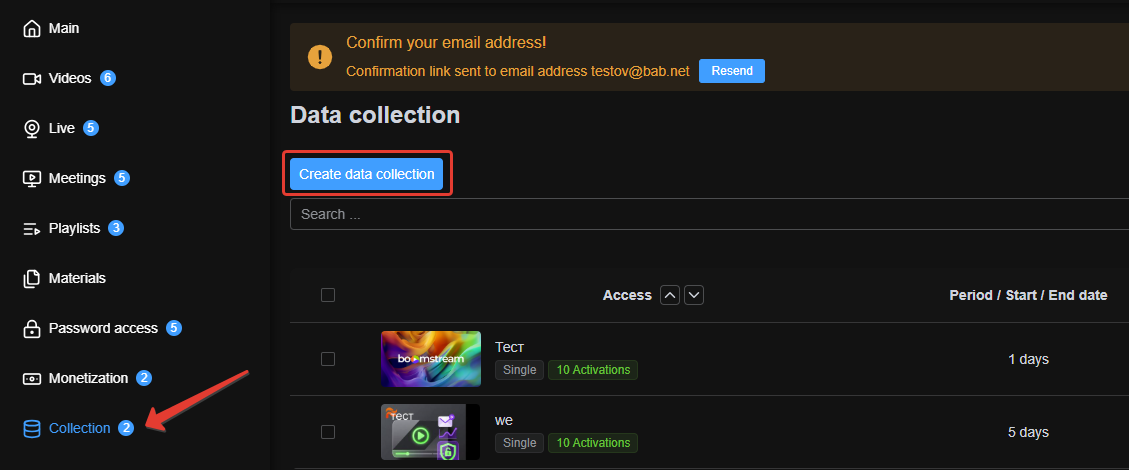Click Single tag in Тест row
Image resolution: width=1129 pixels, height=470 pixels.
(x=519, y=370)
